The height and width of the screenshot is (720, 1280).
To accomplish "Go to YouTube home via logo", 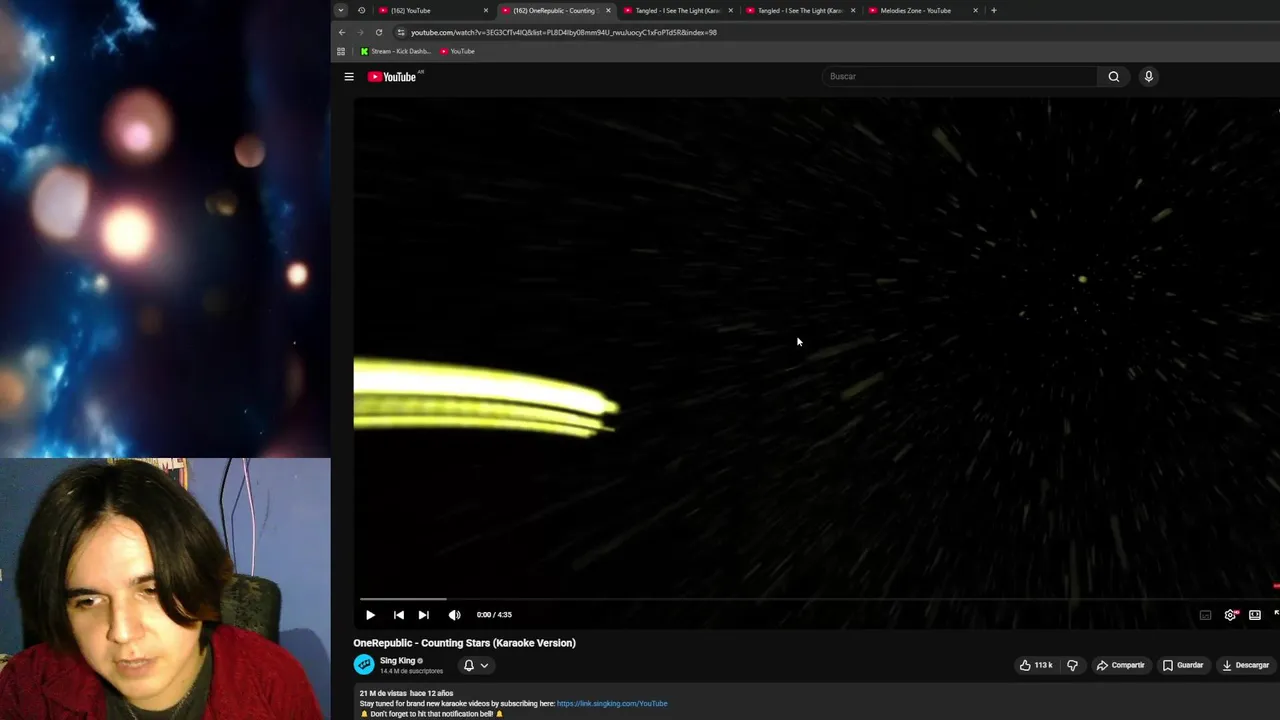I will click(x=392, y=76).
